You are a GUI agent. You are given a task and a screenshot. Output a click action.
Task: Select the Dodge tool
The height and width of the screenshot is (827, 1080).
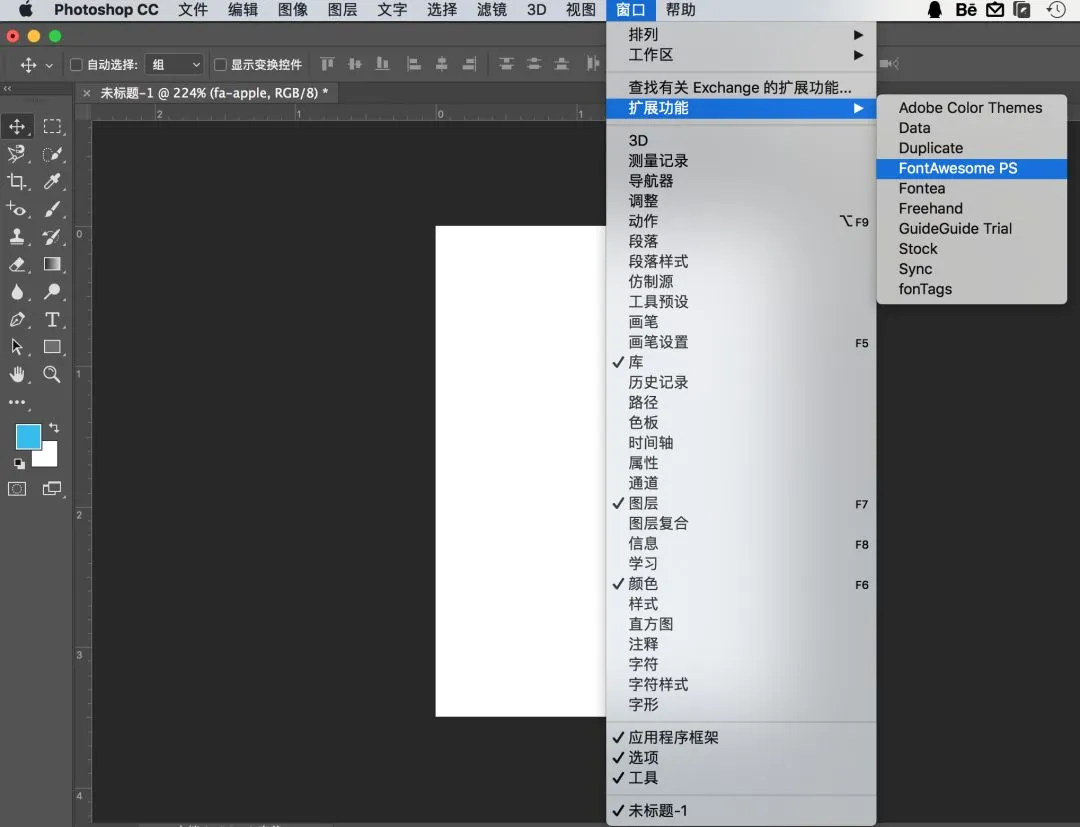coord(52,291)
